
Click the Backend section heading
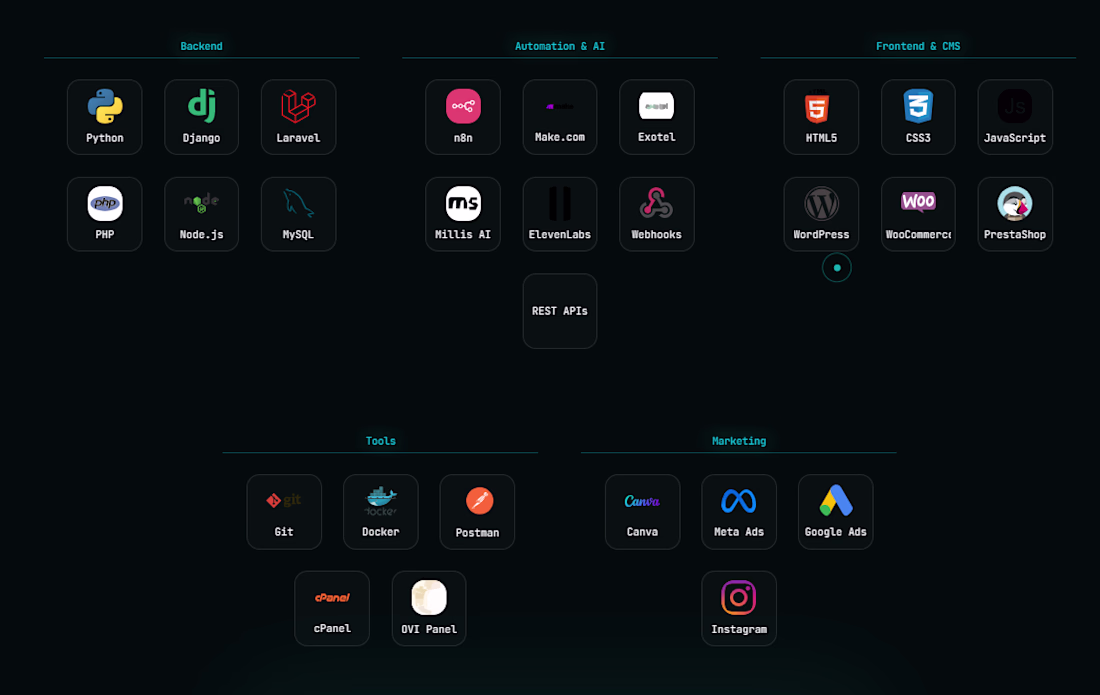(201, 46)
